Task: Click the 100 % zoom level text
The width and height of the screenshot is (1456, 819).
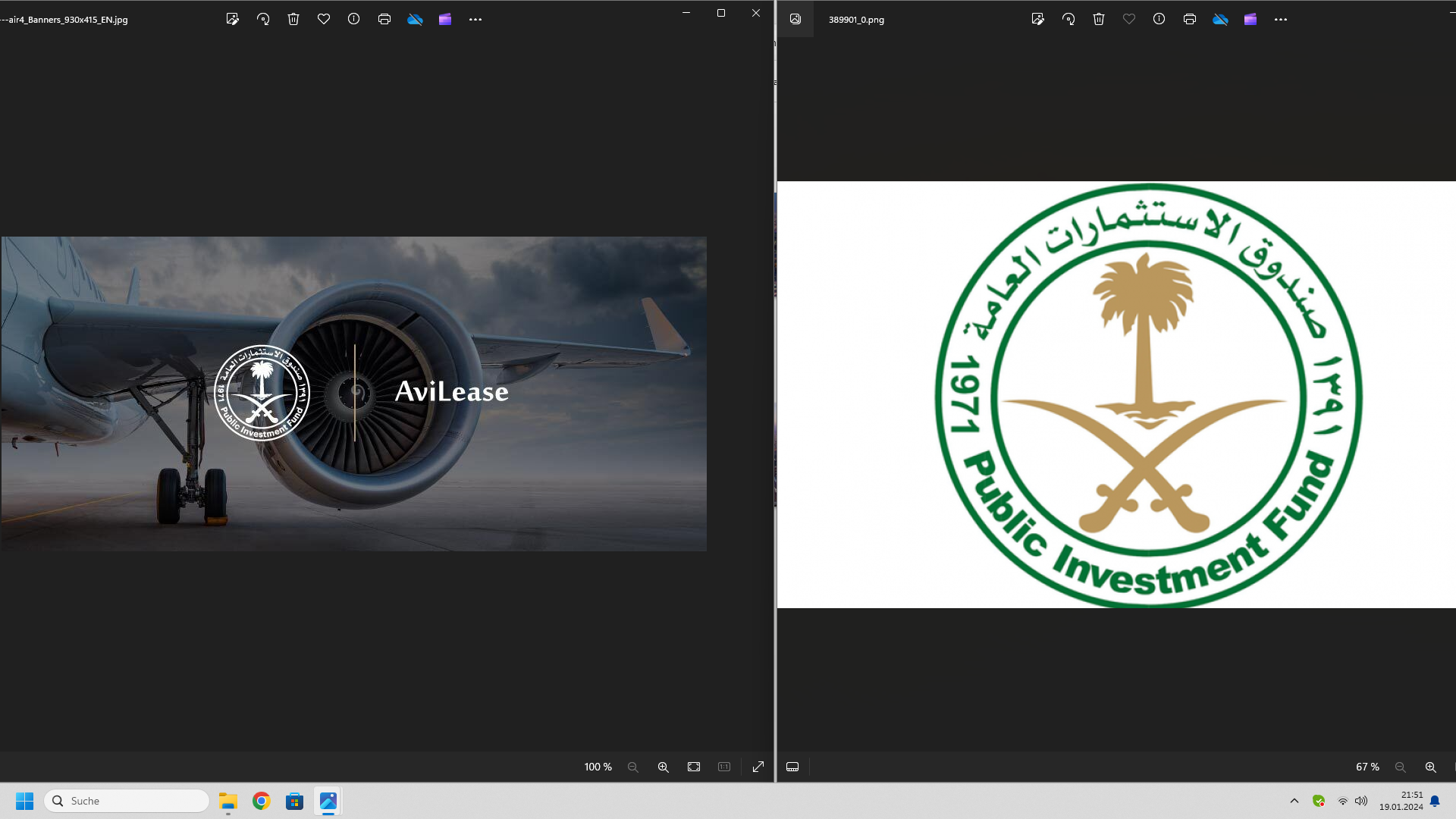Action: tap(598, 767)
